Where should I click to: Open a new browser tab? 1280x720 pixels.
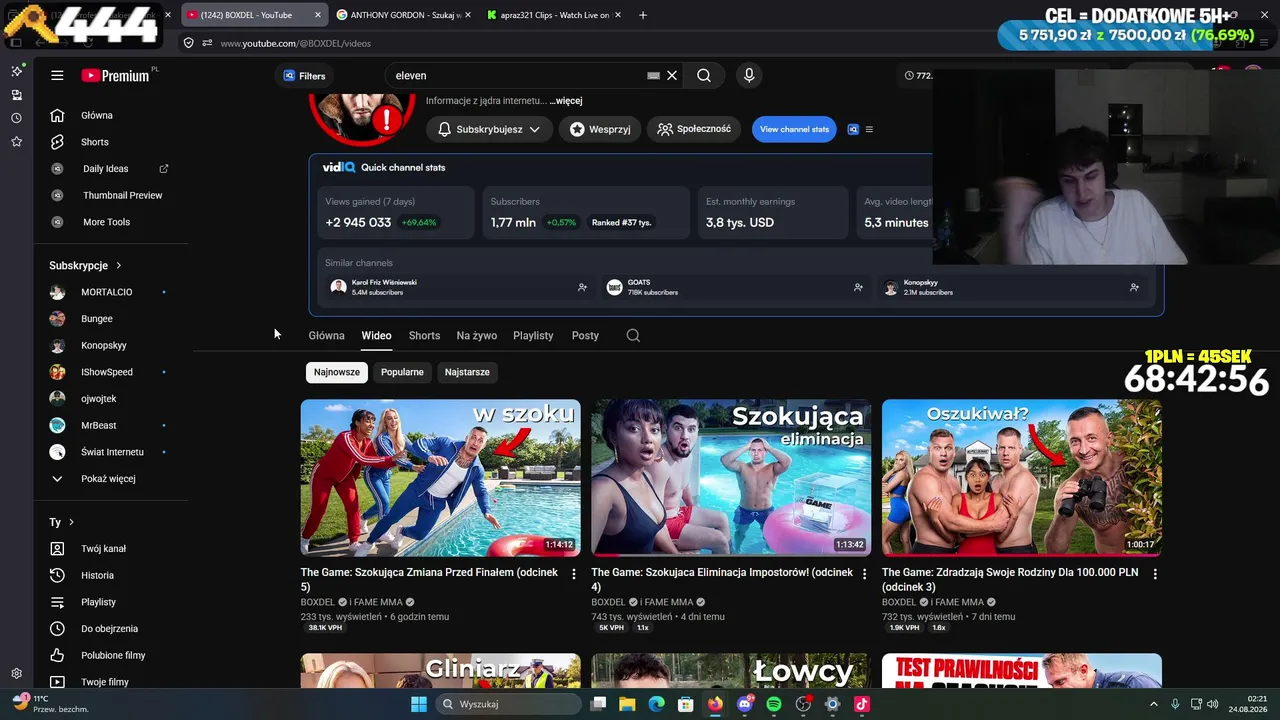(642, 15)
